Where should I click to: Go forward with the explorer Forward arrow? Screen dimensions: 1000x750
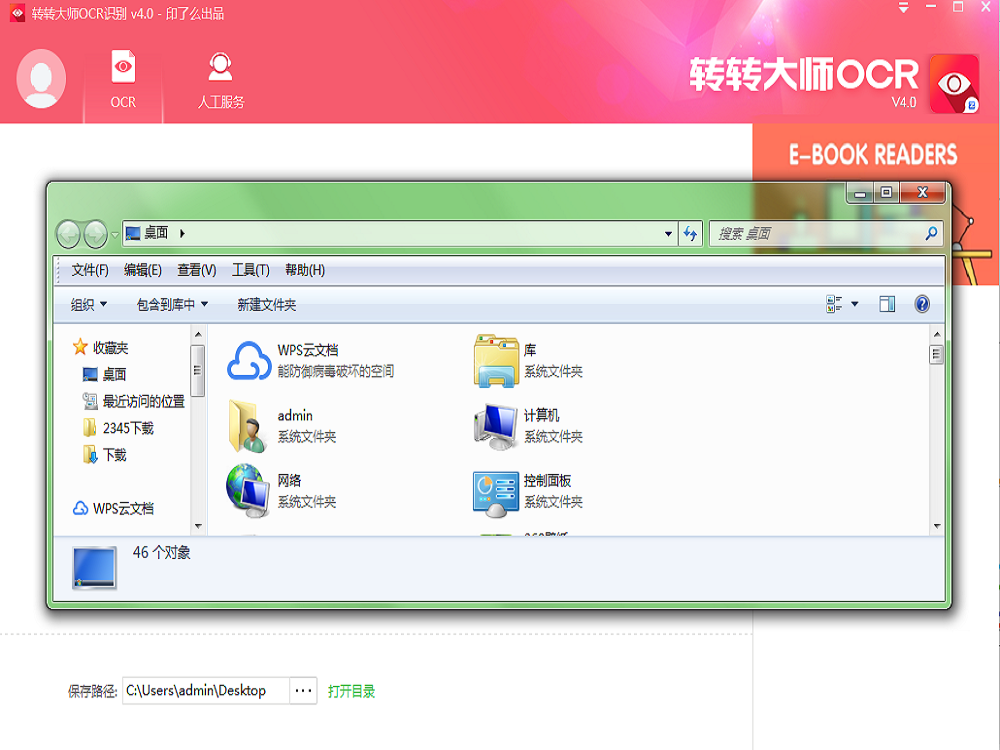tap(96, 234)
